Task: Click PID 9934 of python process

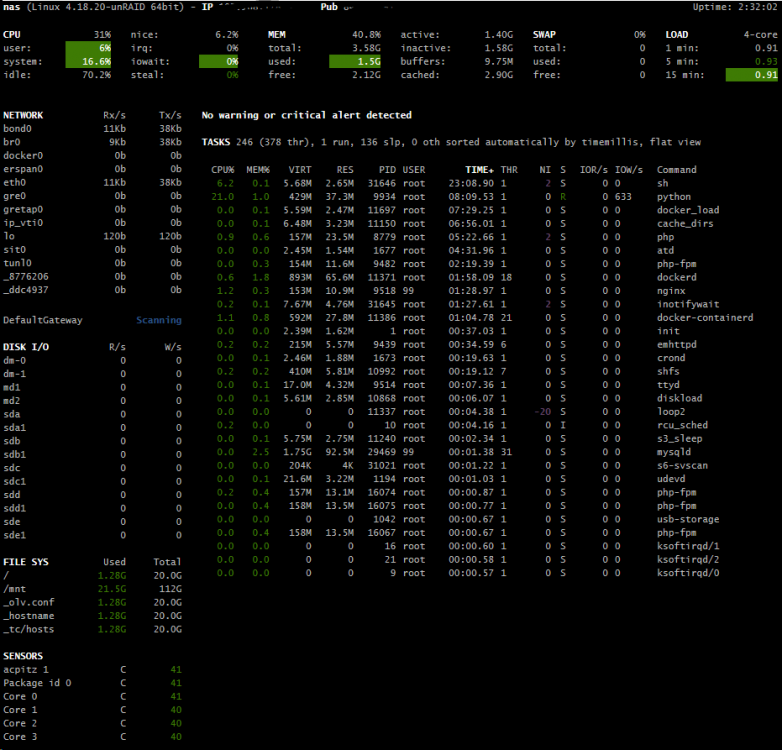Action: 385,197
